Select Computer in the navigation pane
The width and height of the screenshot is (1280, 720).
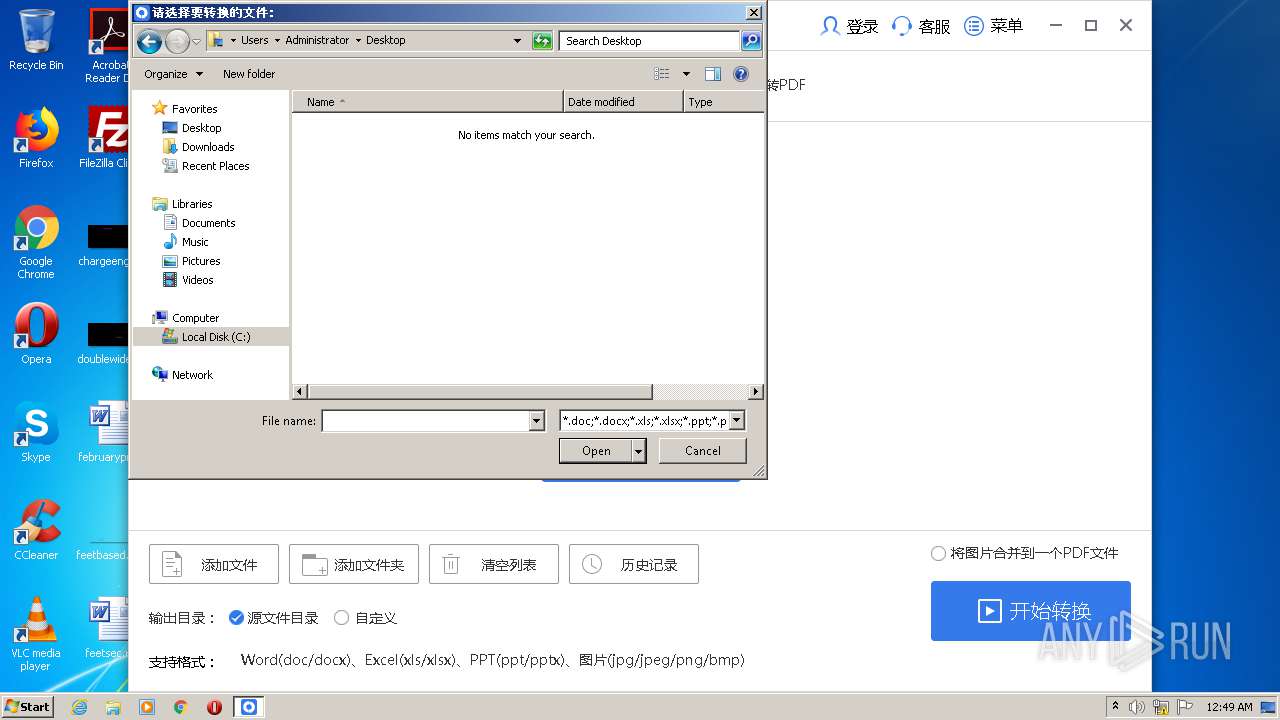tap(195, 318)
